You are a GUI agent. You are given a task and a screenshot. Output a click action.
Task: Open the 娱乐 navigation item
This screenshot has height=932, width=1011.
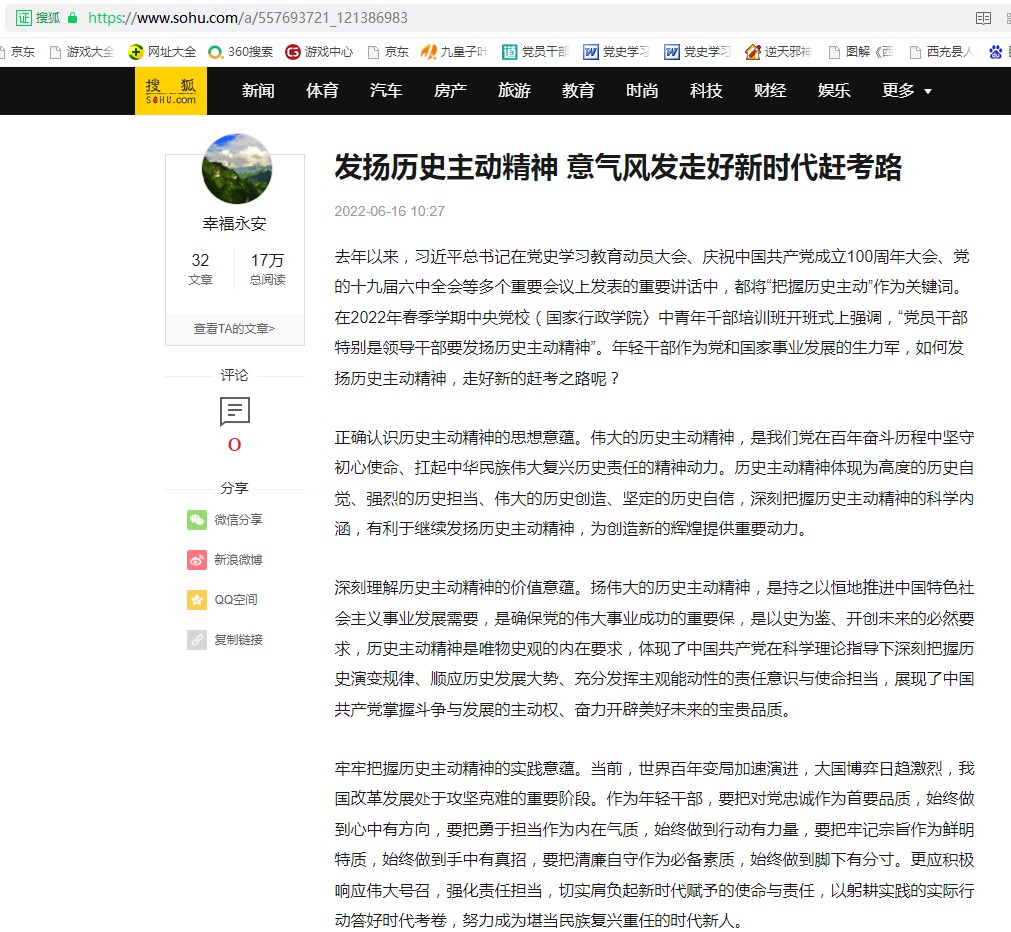834,91
